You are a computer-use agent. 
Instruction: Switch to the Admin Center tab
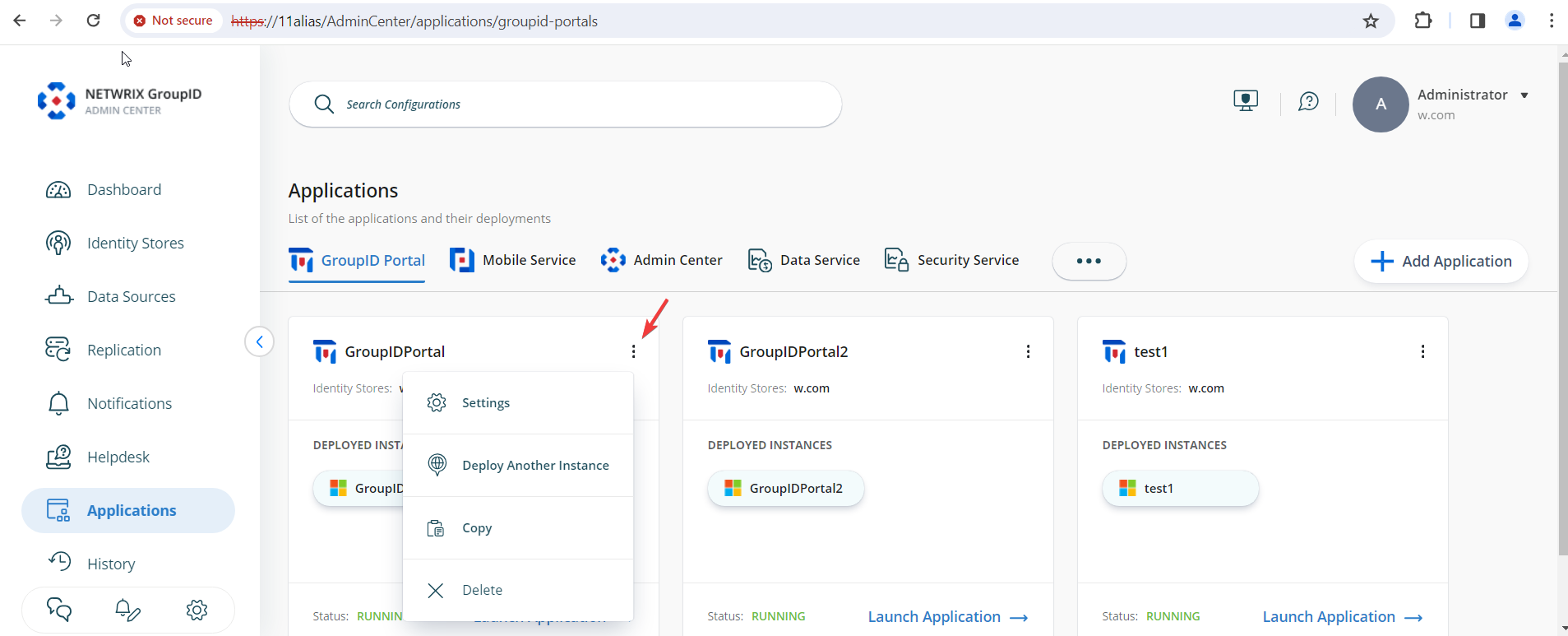coord(661,261)
